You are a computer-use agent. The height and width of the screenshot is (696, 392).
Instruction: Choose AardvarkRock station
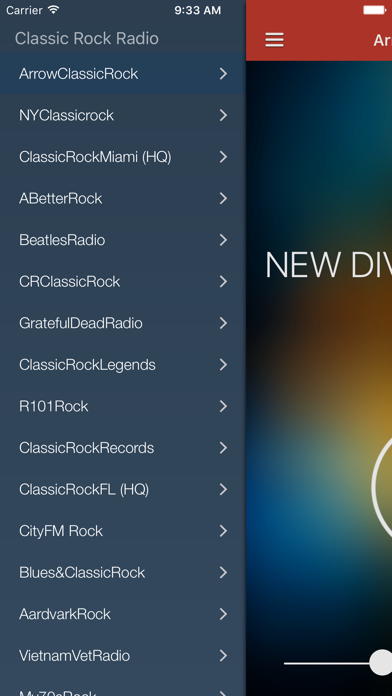pos(123,614)
